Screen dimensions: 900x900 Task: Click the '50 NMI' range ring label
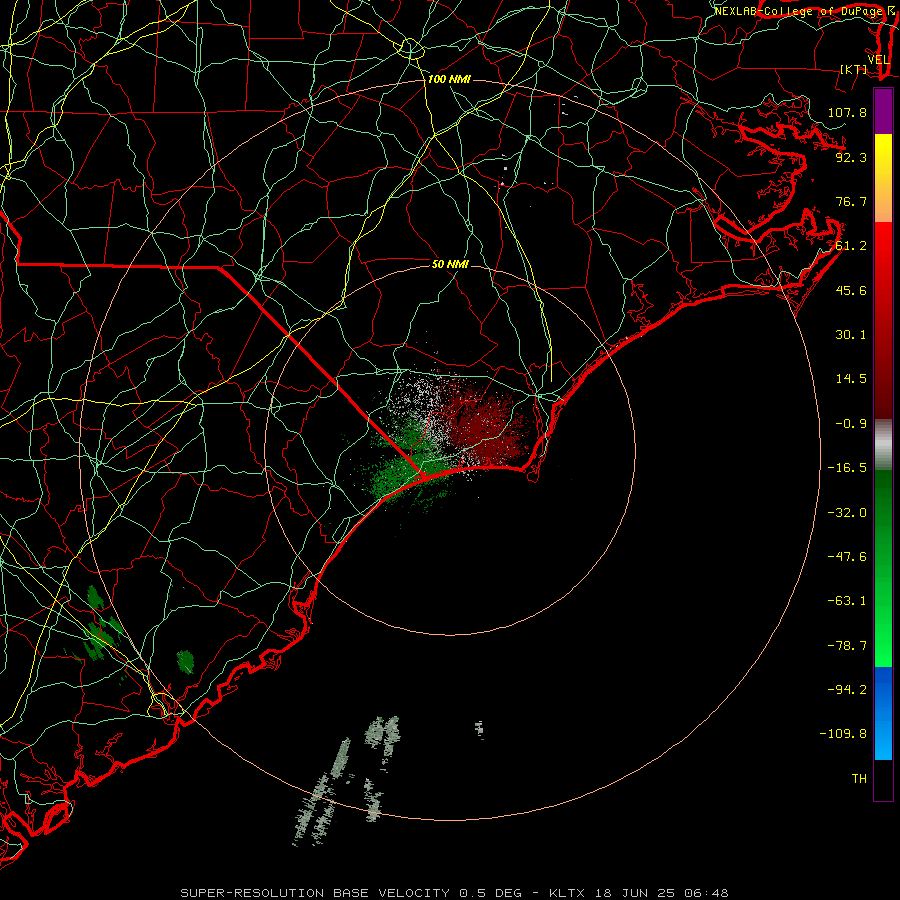tap(450, 264)
